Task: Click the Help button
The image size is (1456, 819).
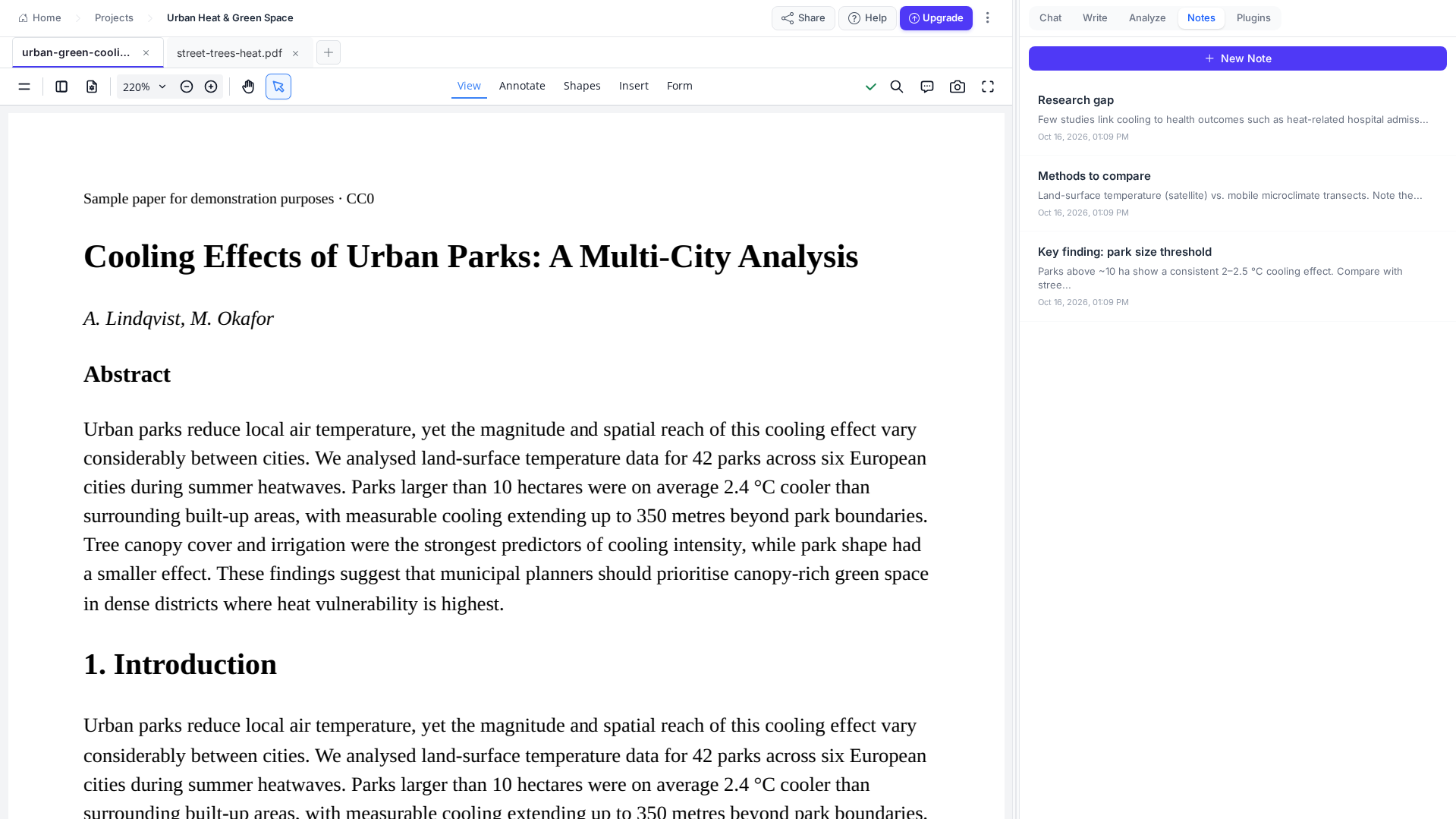Action: (867, 18)
